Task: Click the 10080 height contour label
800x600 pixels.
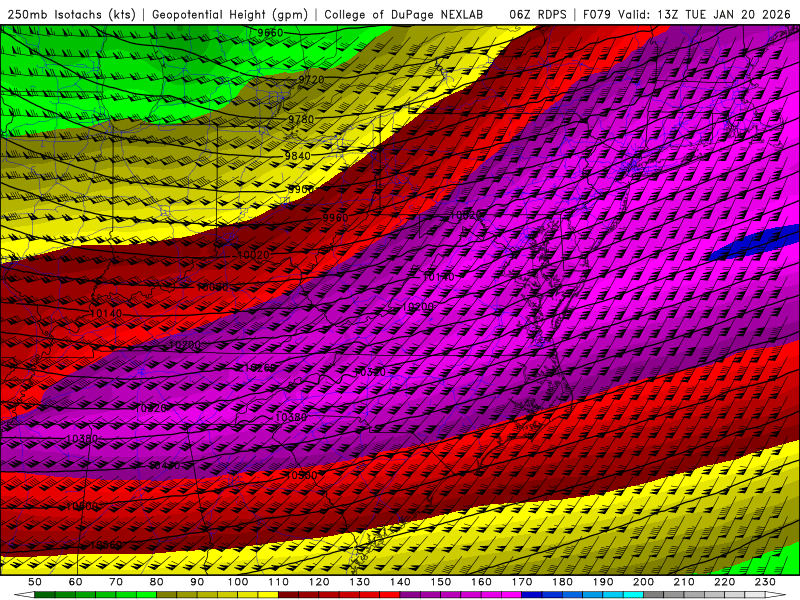Action: point(213,287)
